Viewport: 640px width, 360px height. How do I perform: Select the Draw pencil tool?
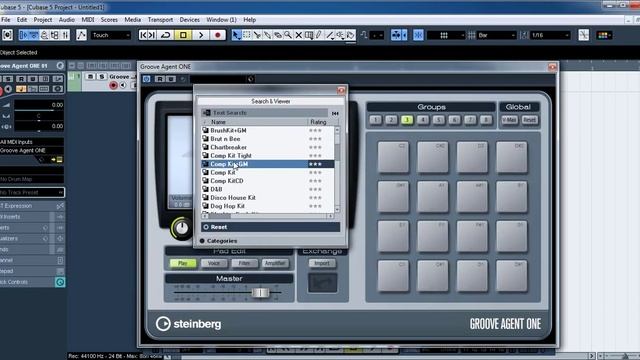pyautogui.click(x=319, y=35)
